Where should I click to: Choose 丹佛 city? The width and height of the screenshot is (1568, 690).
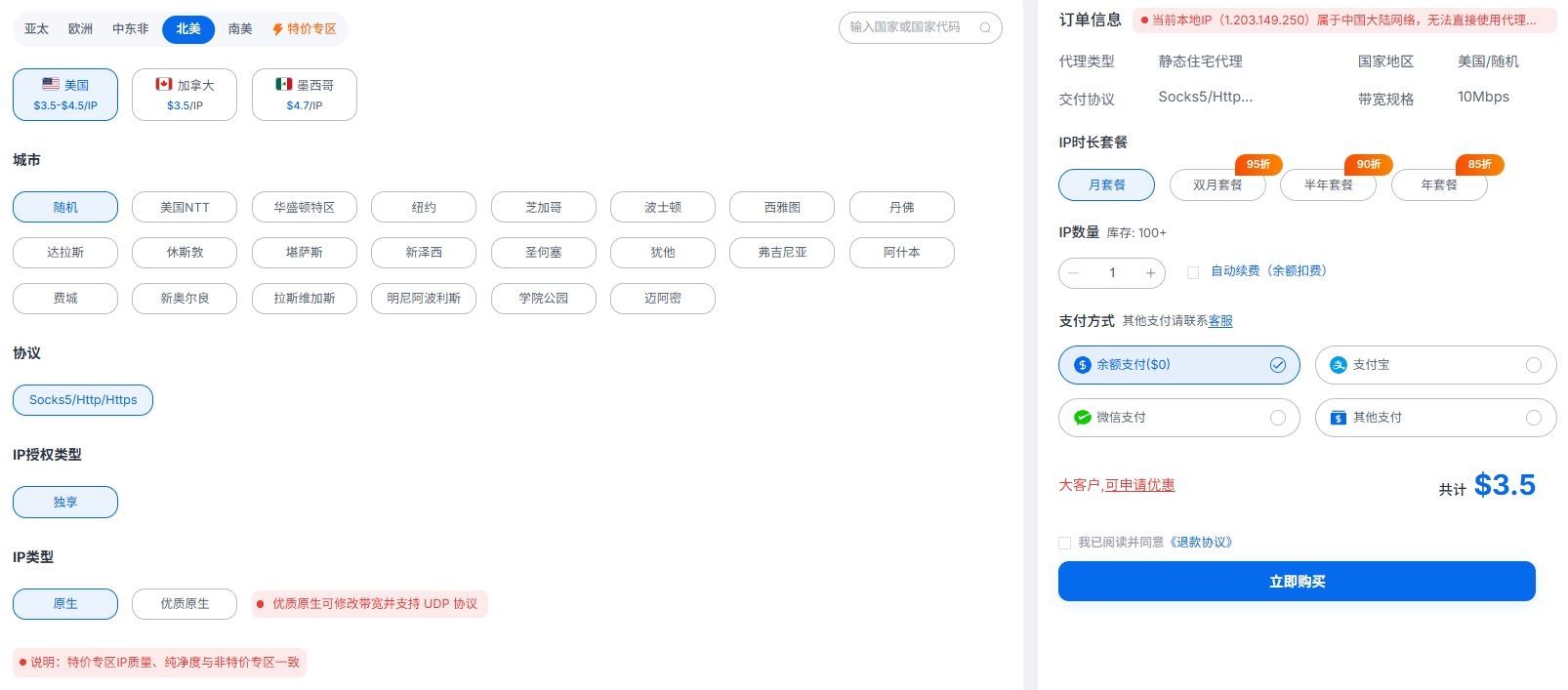coord(902,207)
